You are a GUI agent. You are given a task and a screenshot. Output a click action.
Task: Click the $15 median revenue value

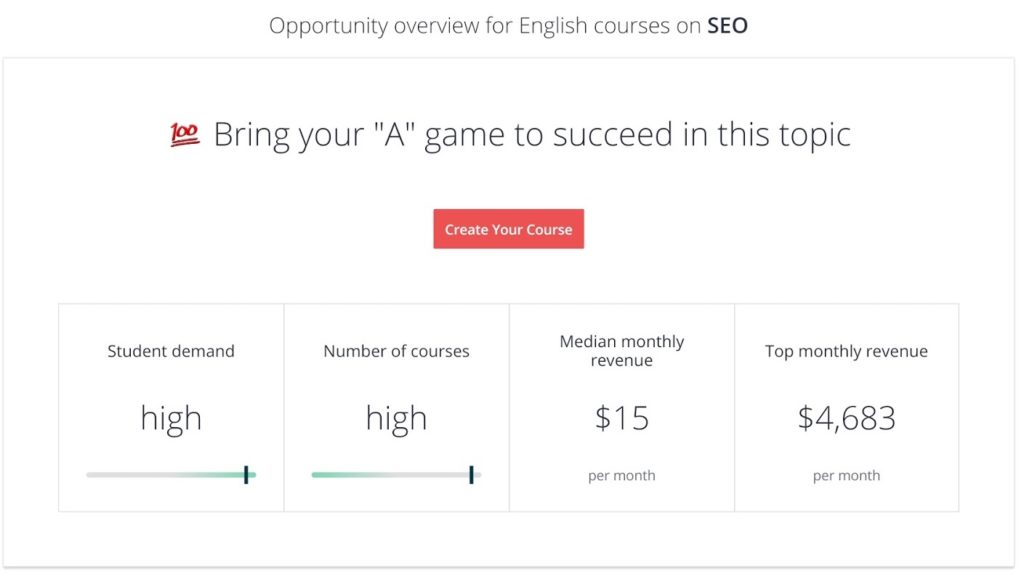(x=622, y=418)
